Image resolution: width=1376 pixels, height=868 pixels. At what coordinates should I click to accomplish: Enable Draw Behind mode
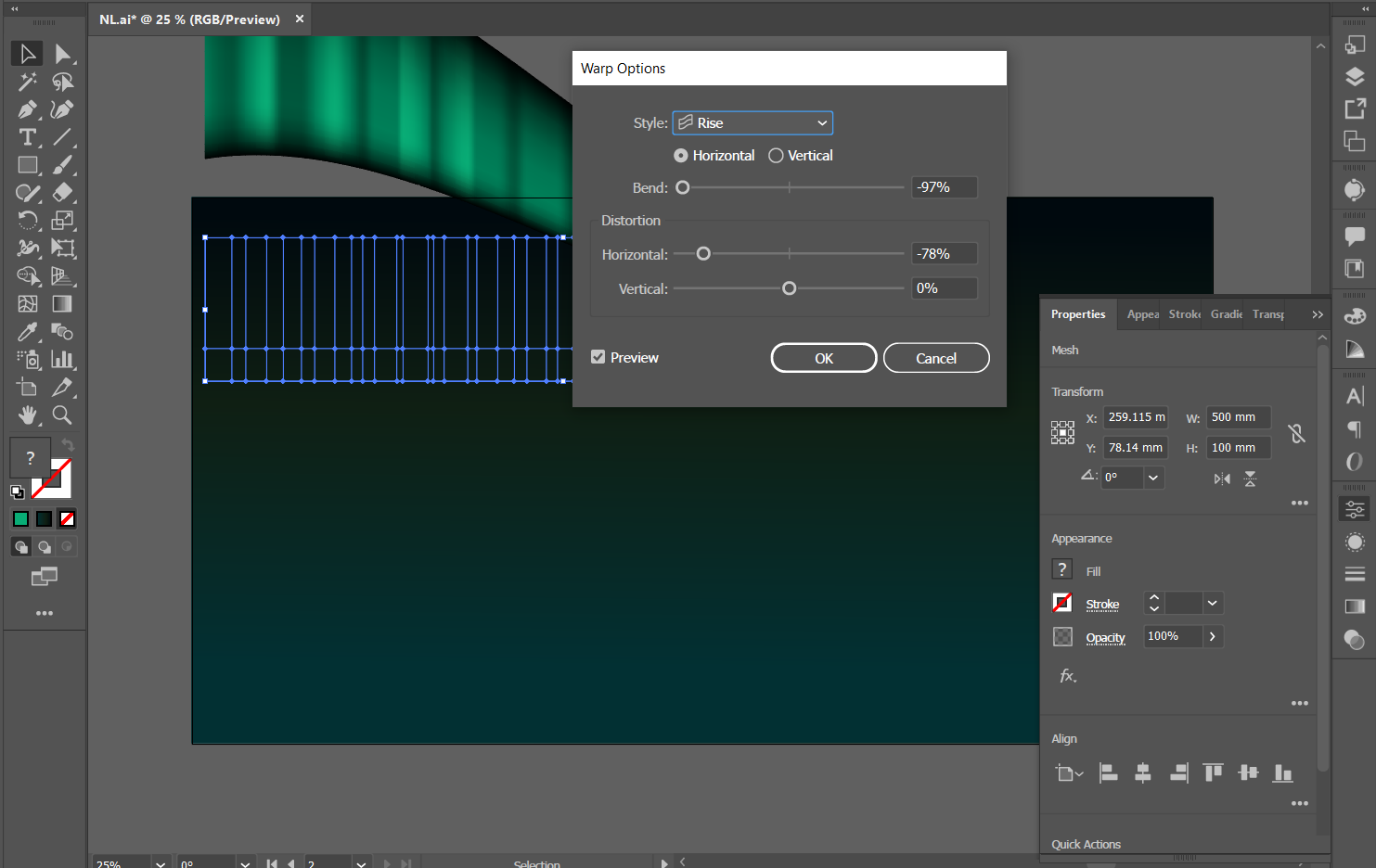tap(44, 547)
